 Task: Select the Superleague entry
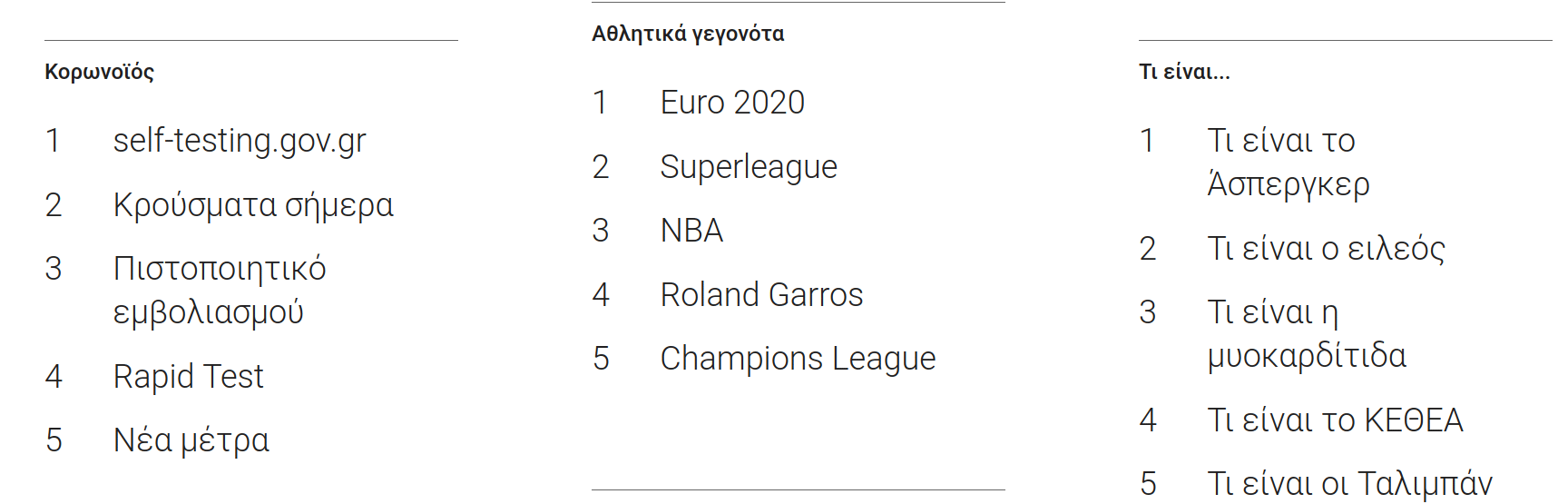tap(749, 167)
